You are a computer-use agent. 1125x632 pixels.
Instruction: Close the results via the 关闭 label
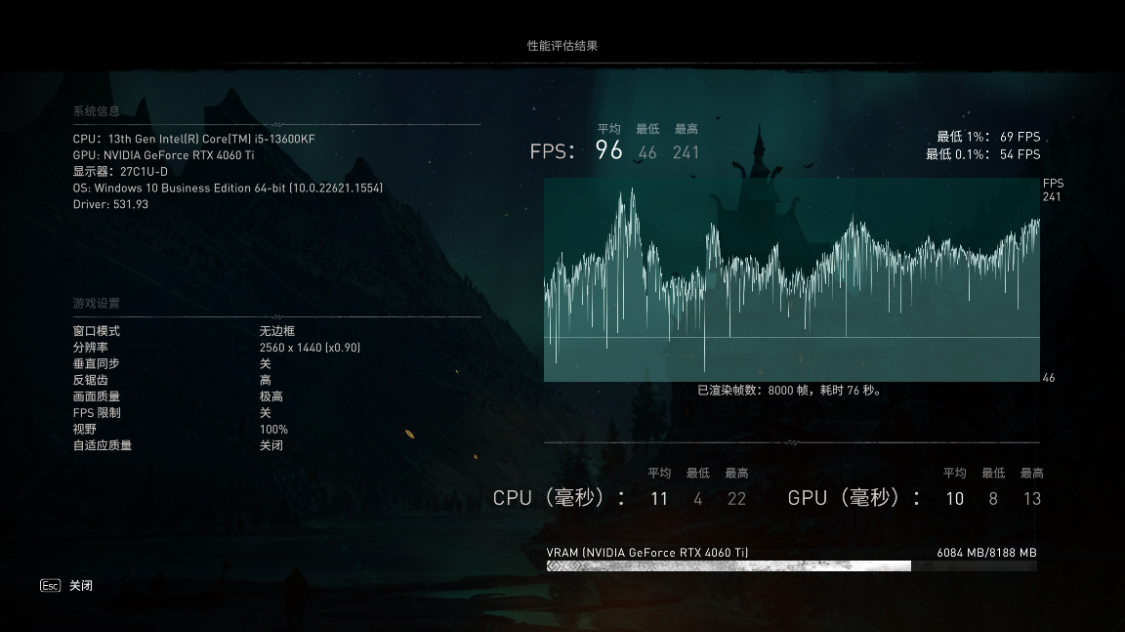point(81,585)
